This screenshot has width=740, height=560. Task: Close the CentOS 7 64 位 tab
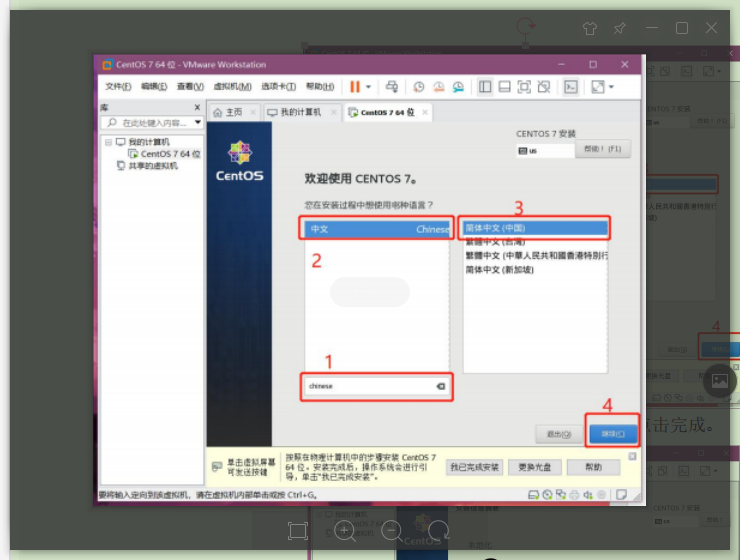[x=425, y=112]
